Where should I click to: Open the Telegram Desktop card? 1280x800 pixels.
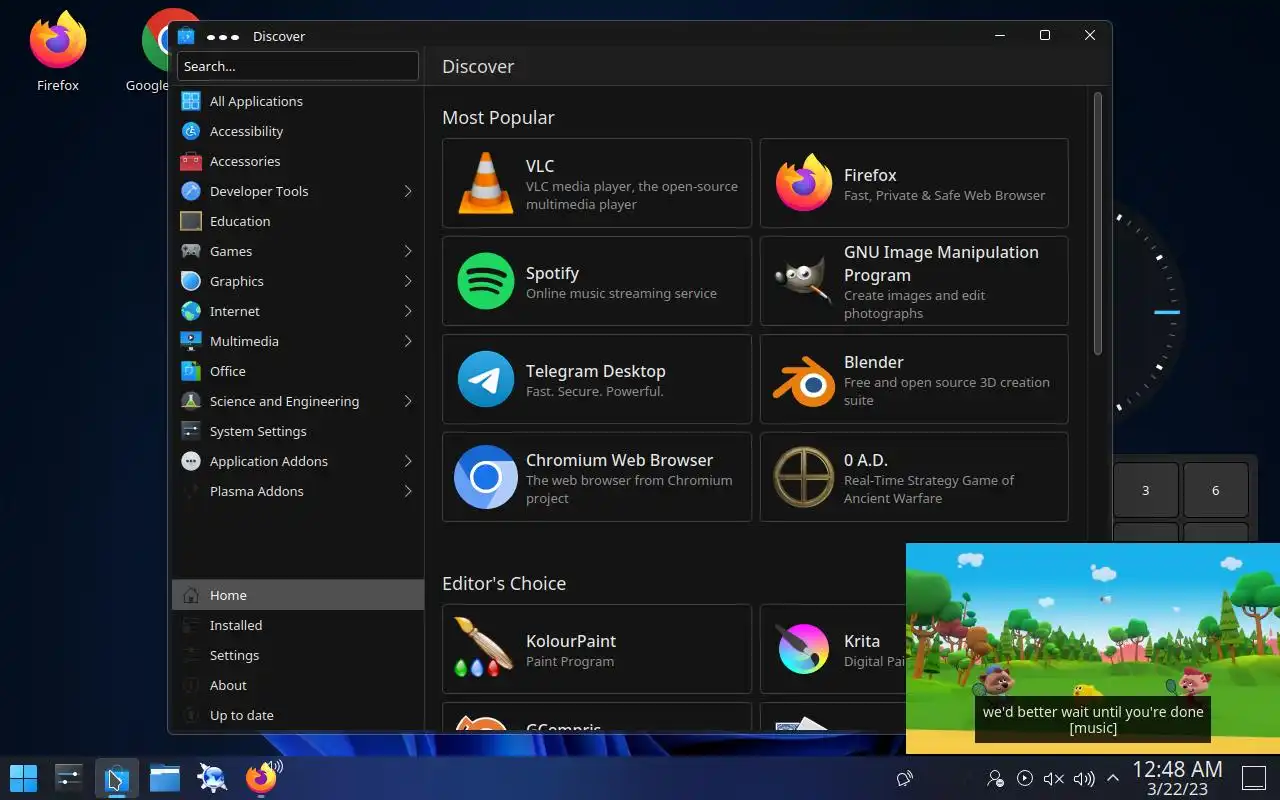[x=597, y=379]
